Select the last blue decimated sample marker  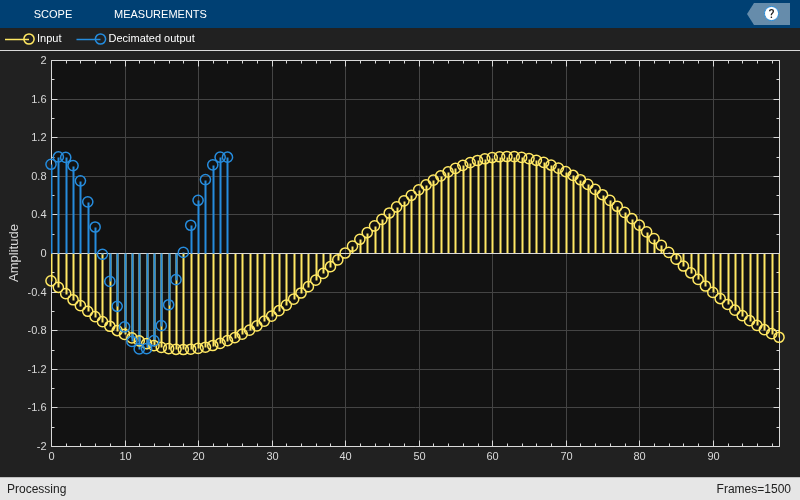click(x=228, y=157)
